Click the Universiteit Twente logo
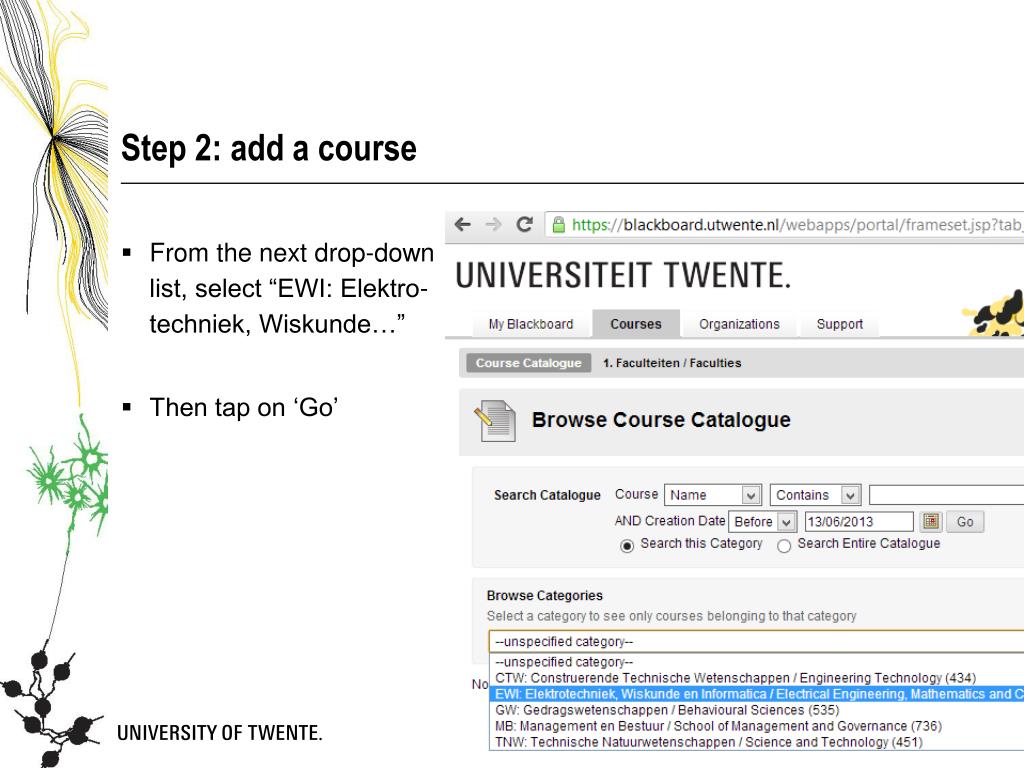The image size is (1024, 768). [623, 275]
